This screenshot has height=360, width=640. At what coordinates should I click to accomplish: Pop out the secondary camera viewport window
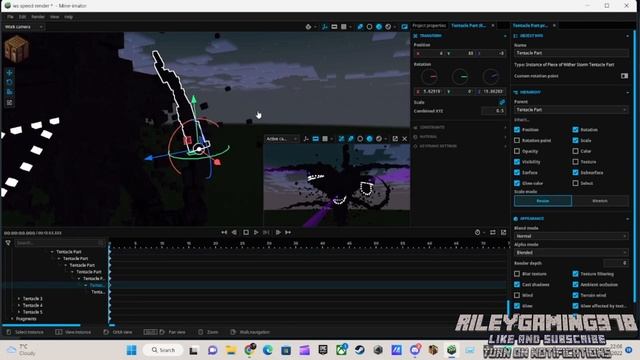coord(395,139)
